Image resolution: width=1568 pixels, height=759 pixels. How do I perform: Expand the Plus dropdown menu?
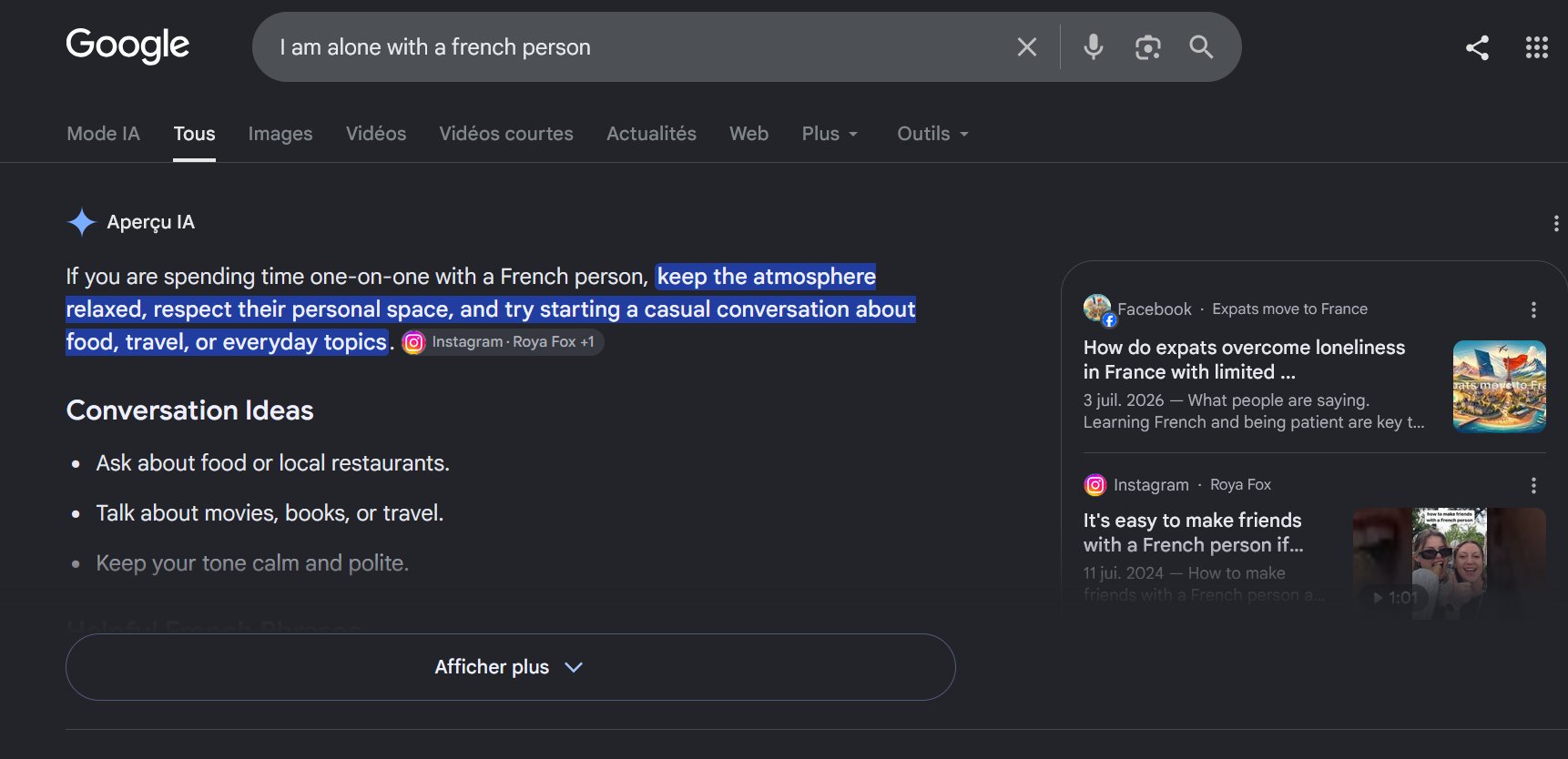[x=830, y=134]
